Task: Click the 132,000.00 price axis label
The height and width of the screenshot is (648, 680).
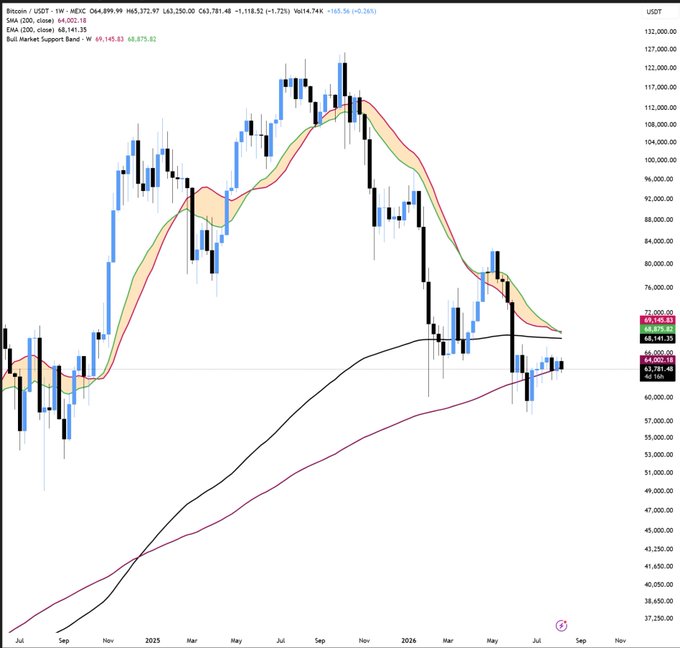Action: click(x=660, y=31)
